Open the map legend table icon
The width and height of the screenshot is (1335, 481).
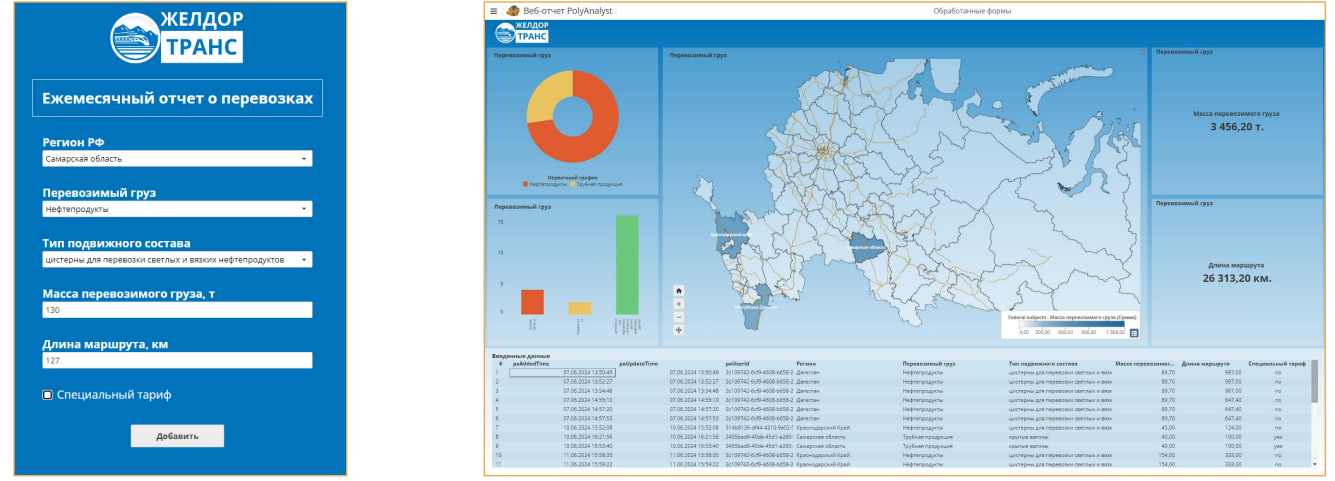(x=1133, y=333)
